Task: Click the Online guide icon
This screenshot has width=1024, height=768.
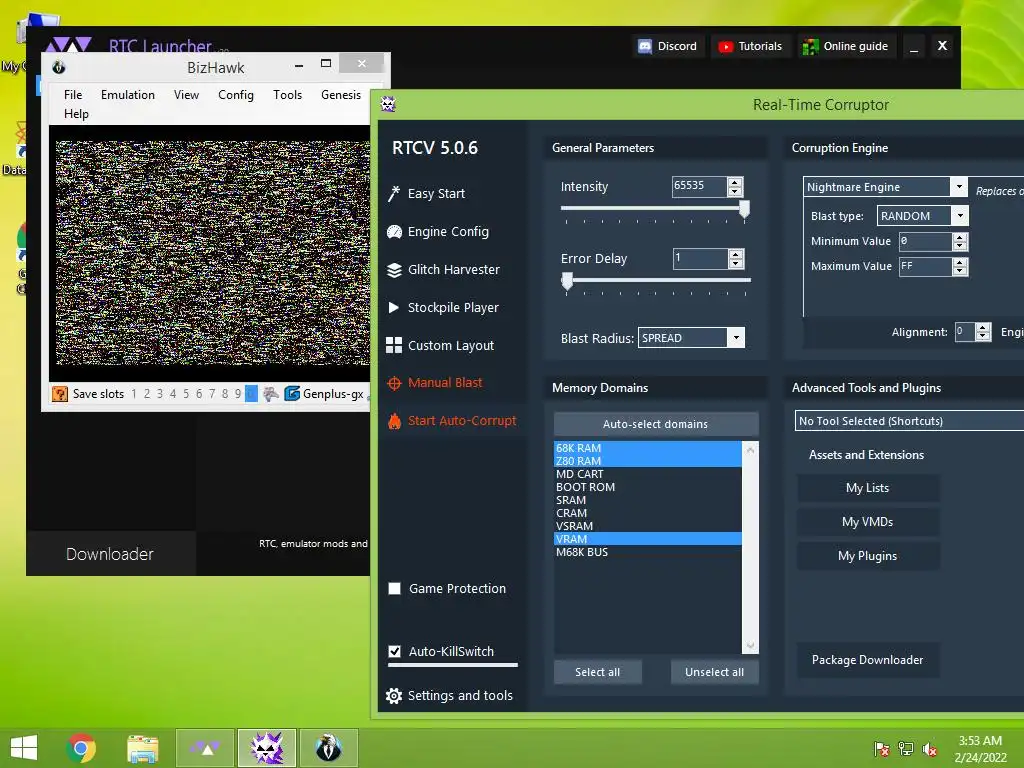Action: pyautogui.click(x=810, y=46)
